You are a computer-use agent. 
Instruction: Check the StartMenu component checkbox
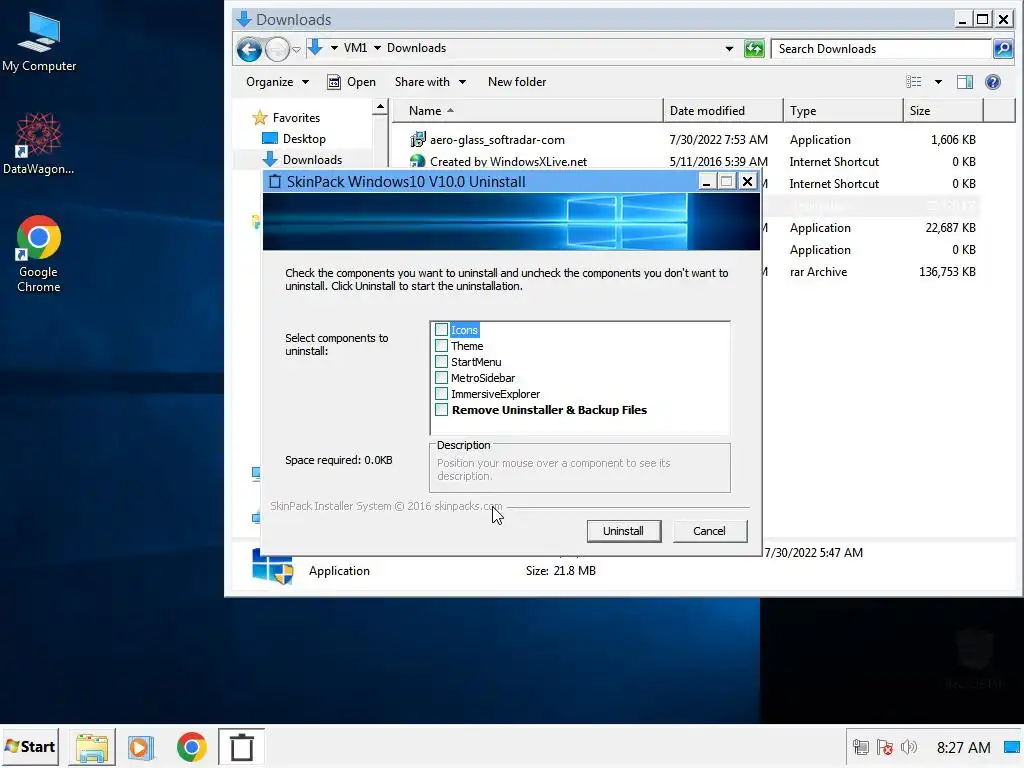[441, 362]
